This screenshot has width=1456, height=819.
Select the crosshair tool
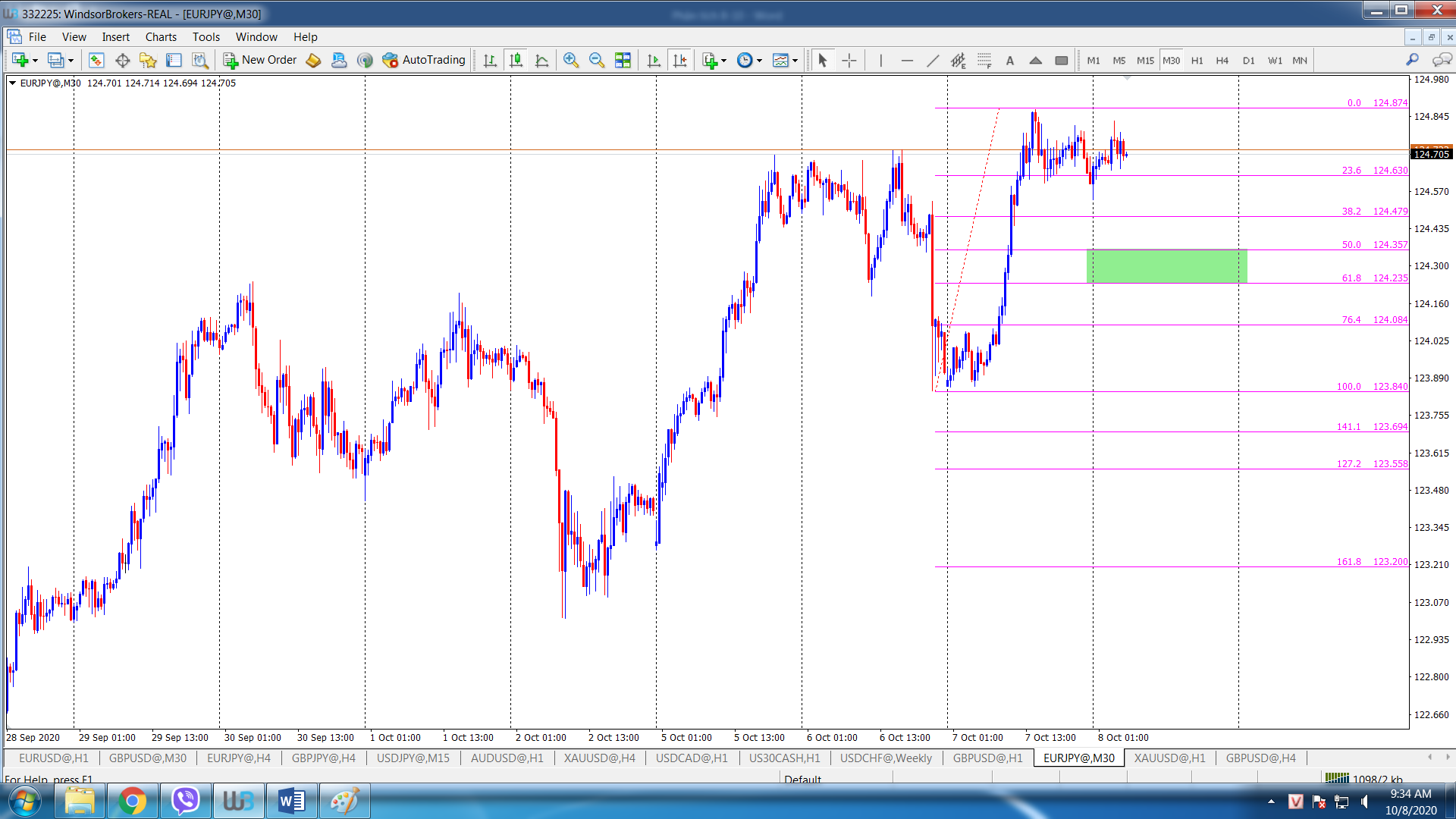(849, 60)
